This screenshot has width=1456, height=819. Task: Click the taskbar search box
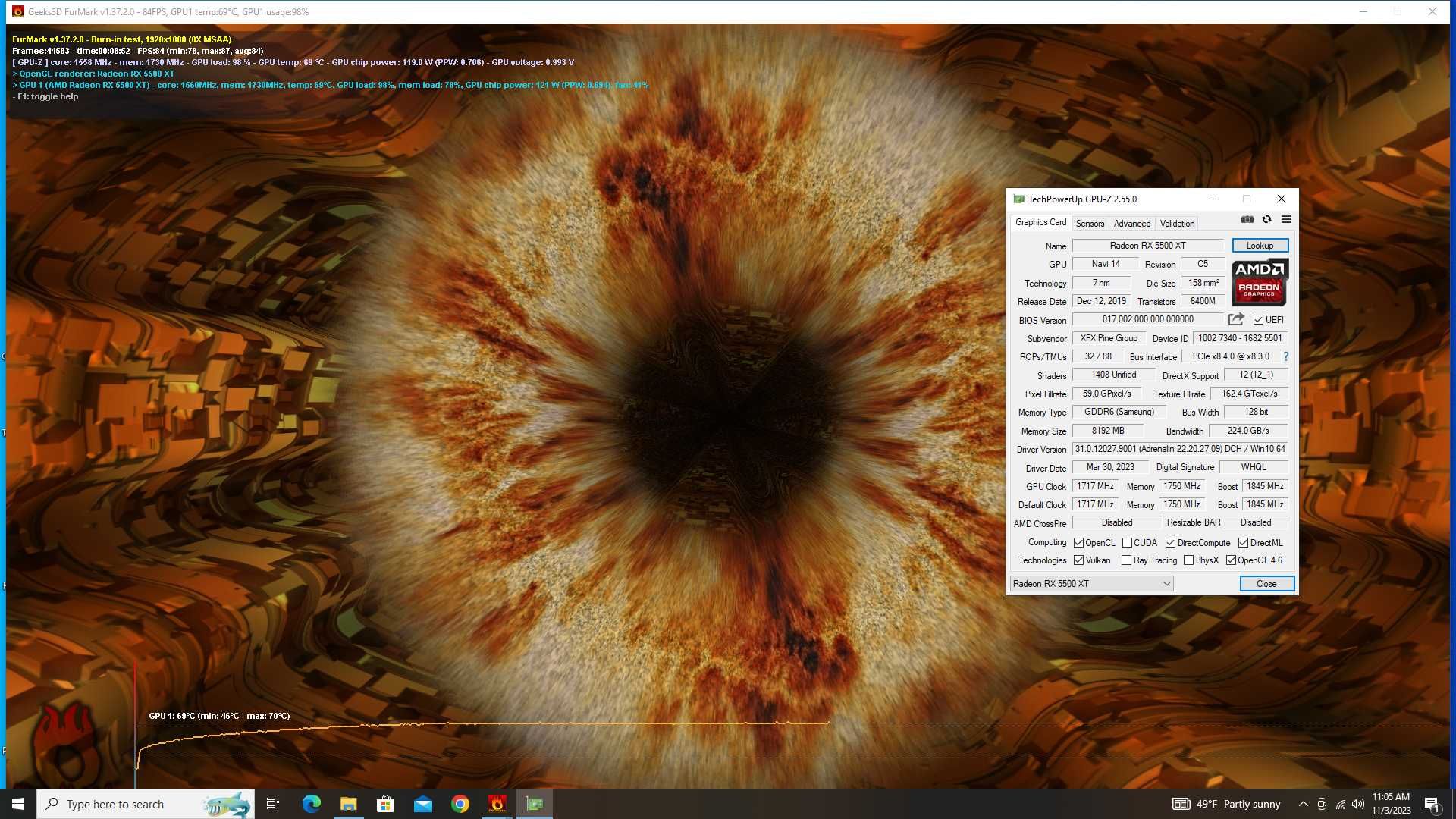click(x=145, y=804)
